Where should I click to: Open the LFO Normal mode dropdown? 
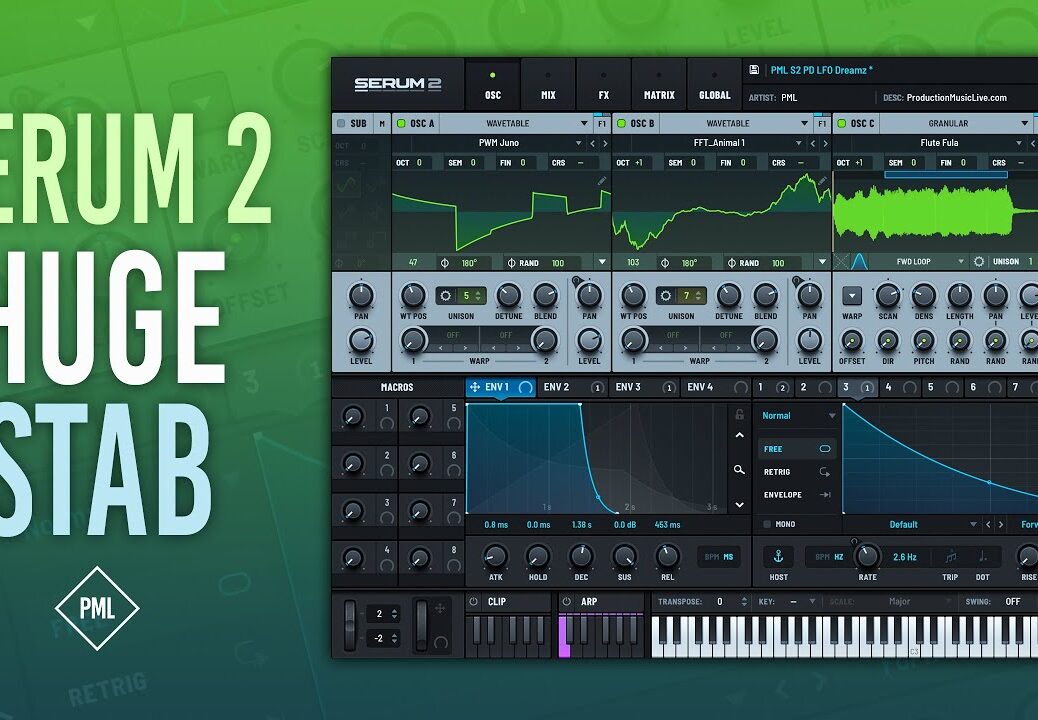(798, 416)
